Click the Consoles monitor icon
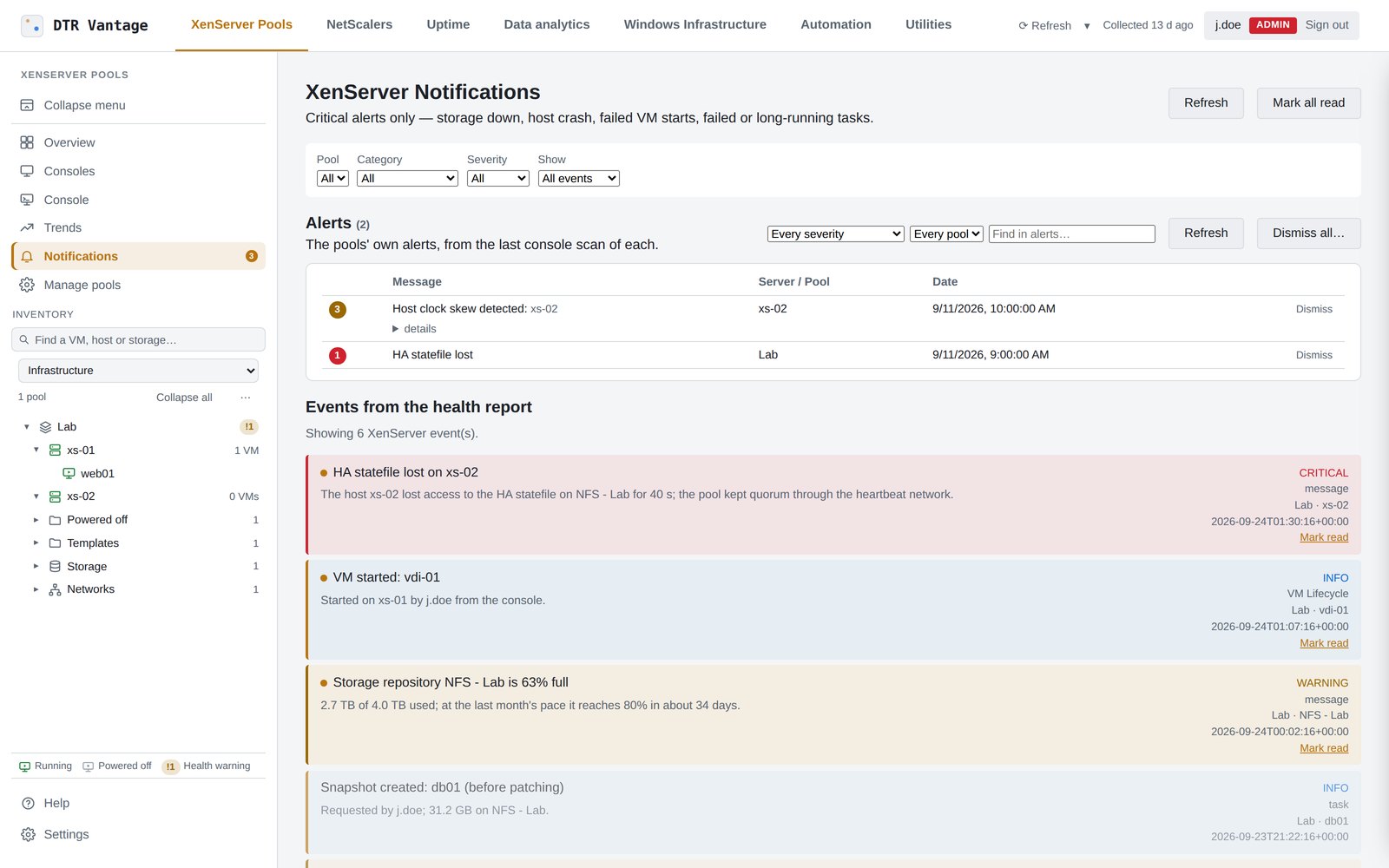 tap(27, 171)
